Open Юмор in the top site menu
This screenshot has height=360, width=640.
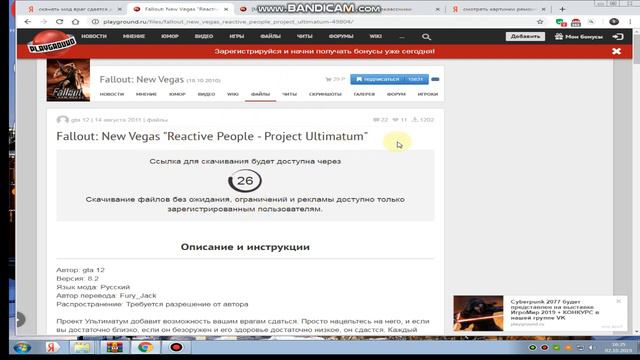pyautogui.click(x=170, y=36)
